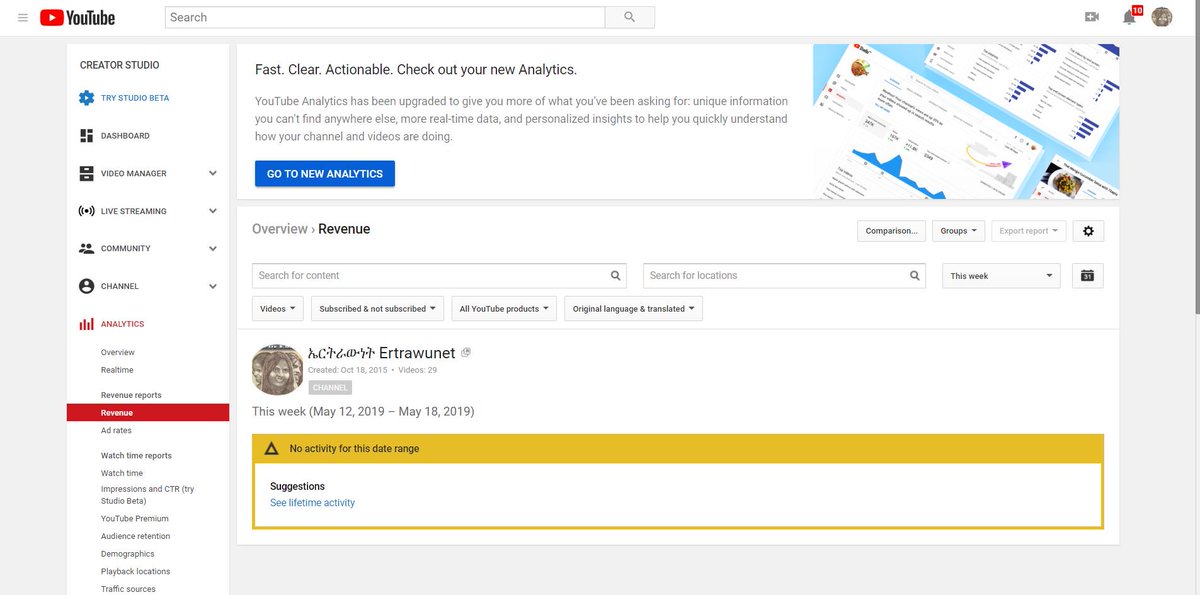Image resolution: width=1200 pixels, height=595 pixels.
Task: Expand the Community section
Action: (x=212, y=248)
